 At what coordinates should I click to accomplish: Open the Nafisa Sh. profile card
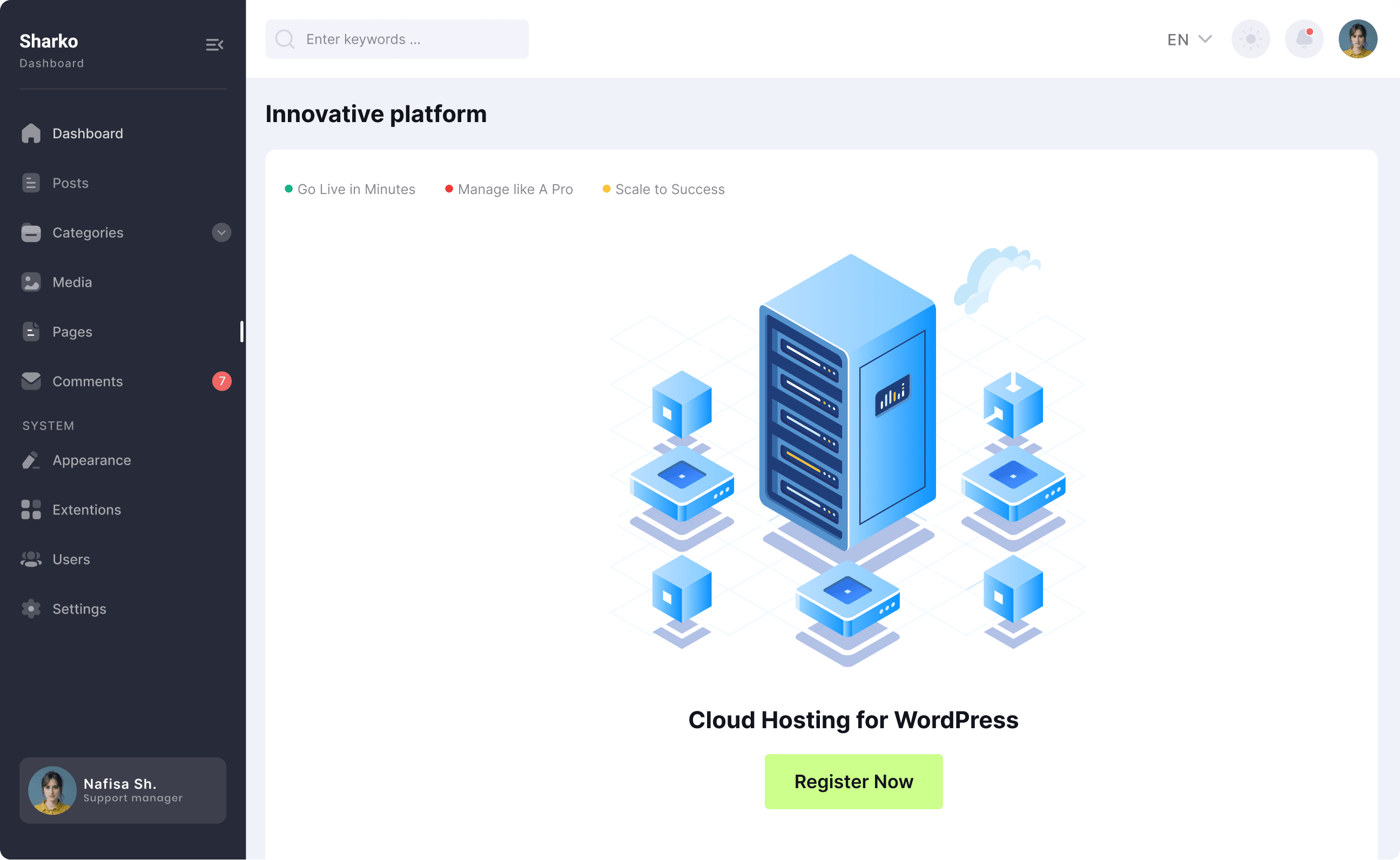[123, 790]
